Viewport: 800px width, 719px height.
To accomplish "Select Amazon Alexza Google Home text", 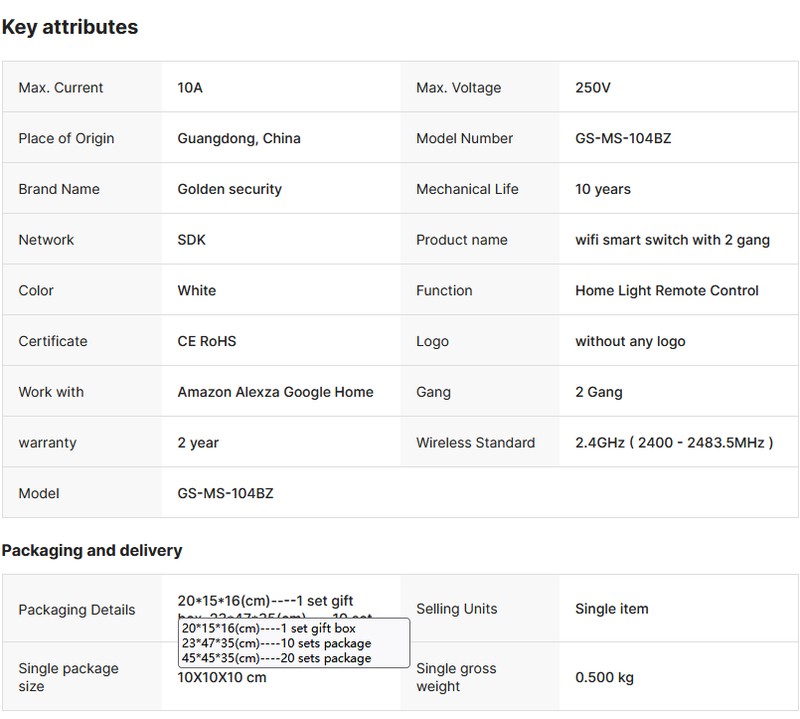I will point(275,392).
